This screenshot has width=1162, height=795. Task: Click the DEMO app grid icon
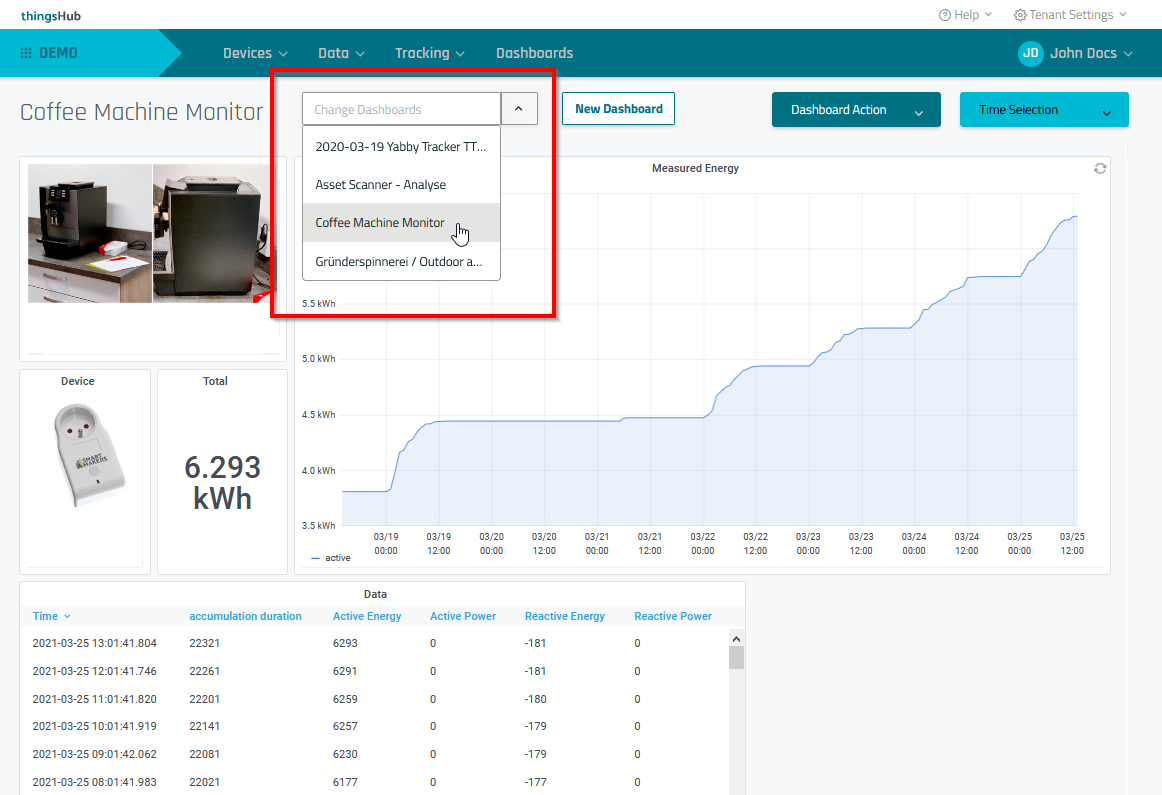26,53
